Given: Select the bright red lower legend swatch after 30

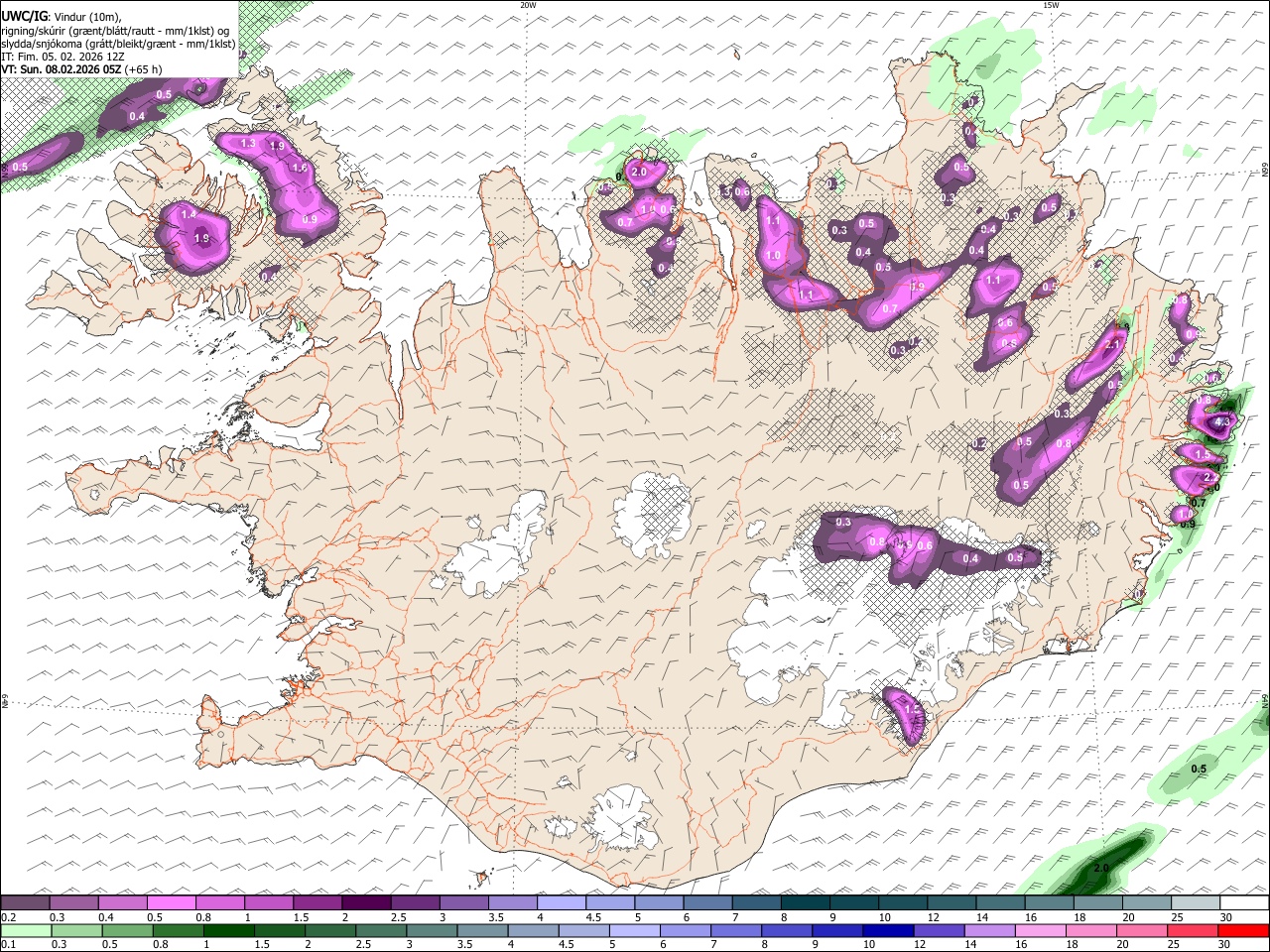Looking at the screenshot, I should pos(1245,930).
